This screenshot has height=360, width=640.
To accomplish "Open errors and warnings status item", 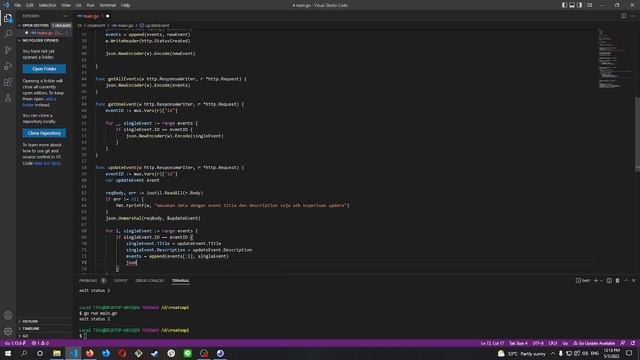I will tap(40, 343).
